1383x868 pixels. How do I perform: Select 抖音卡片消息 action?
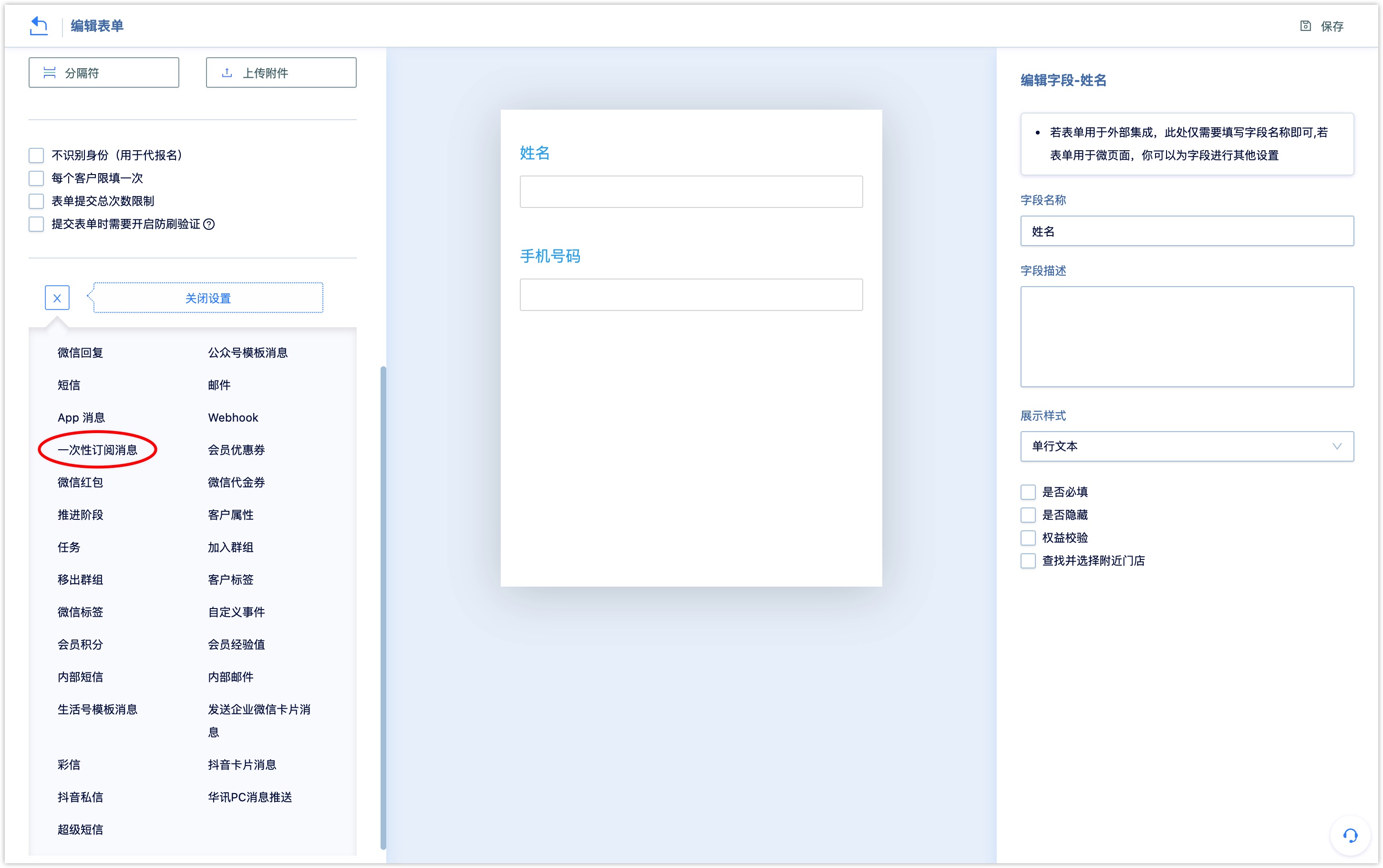[x=242, y=765]
